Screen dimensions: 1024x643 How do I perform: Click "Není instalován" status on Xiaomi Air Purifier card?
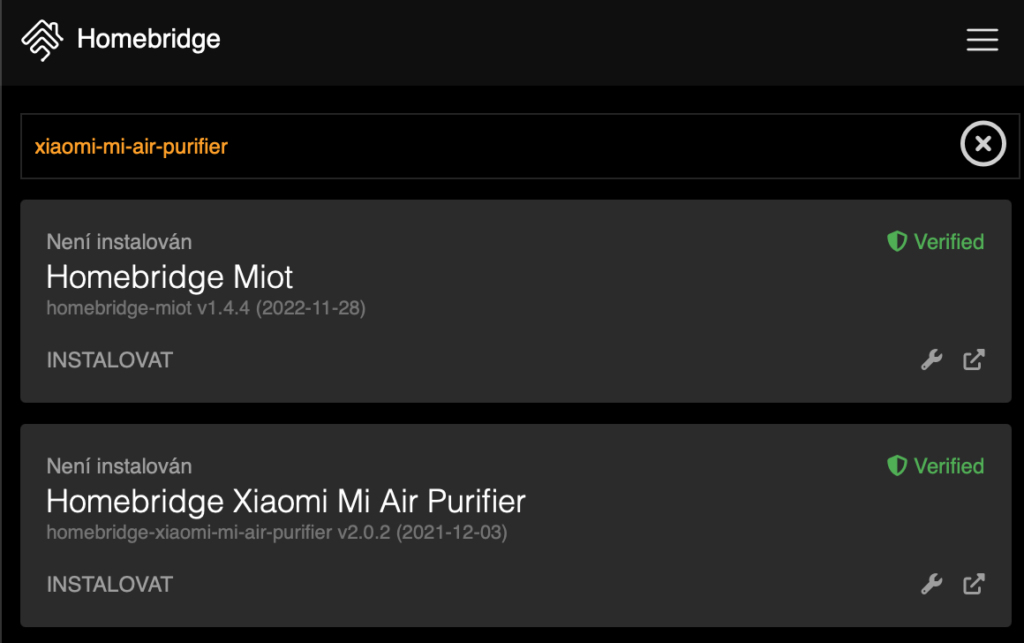pos(119,466)
